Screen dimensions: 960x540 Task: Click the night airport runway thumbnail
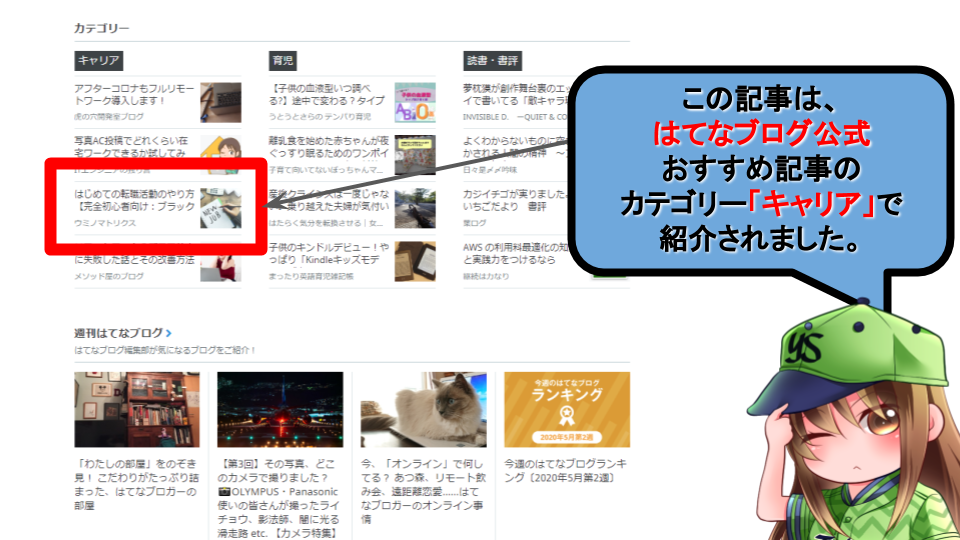[x=280, y=410]
